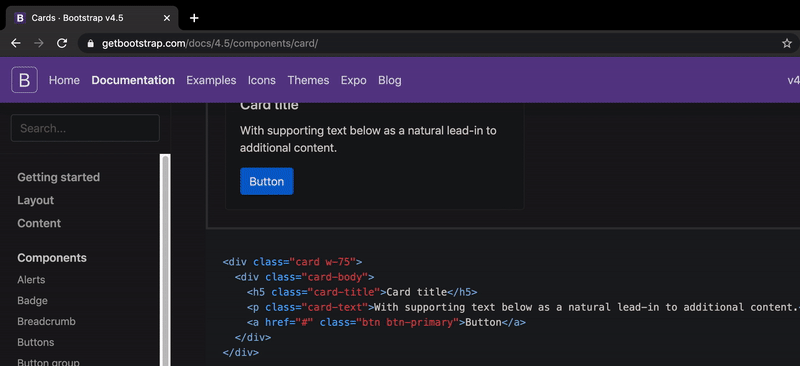Go to the Icons navbar link
Image resolution: width=800 pixels, height=366 pixels.
click(262, 80)
